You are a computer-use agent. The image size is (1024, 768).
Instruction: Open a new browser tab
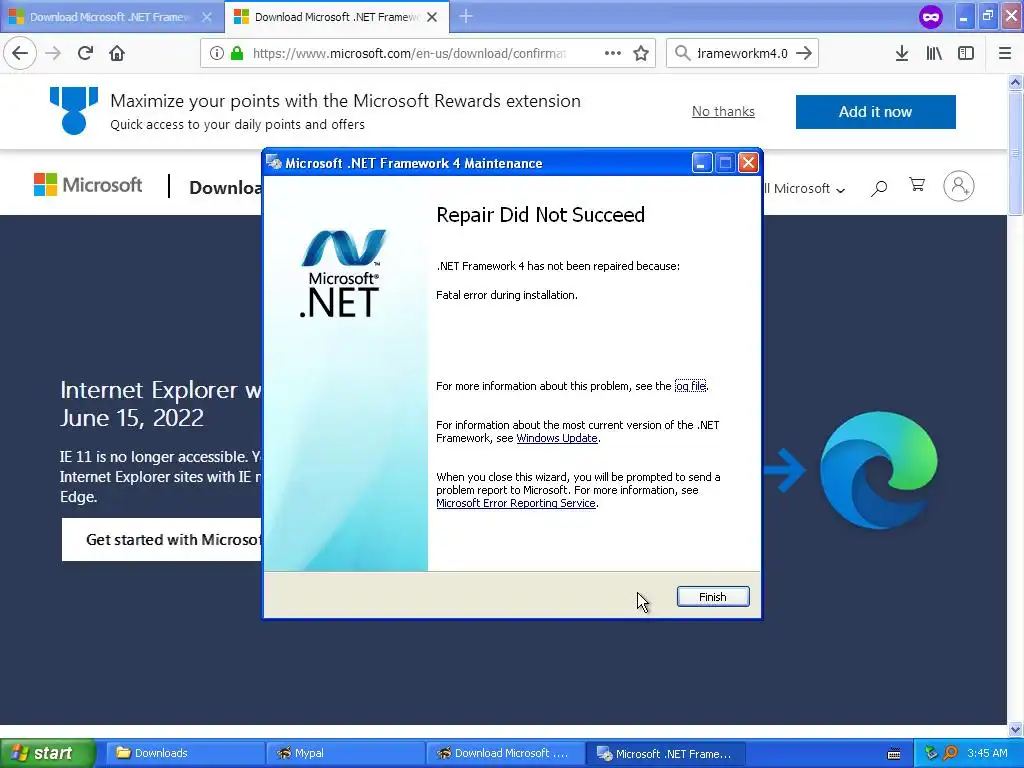click(x=466, y=16)
